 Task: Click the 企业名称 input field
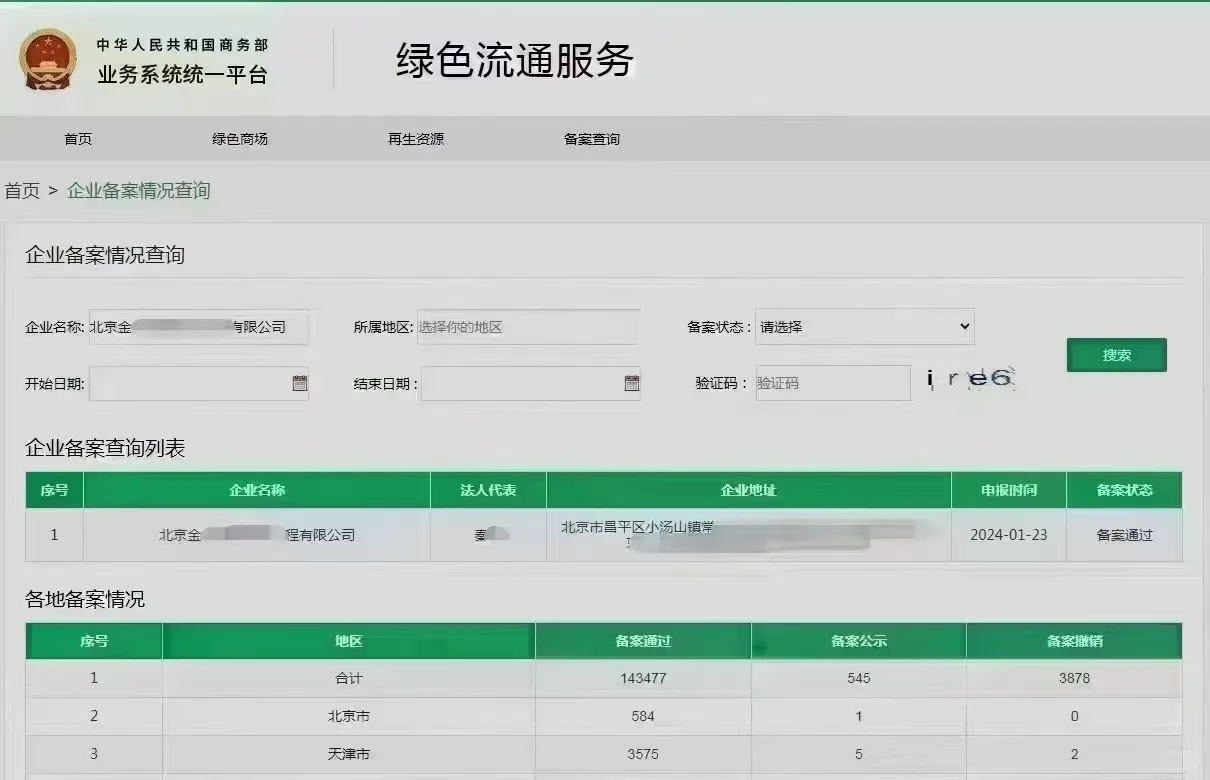tap(198, 326)
